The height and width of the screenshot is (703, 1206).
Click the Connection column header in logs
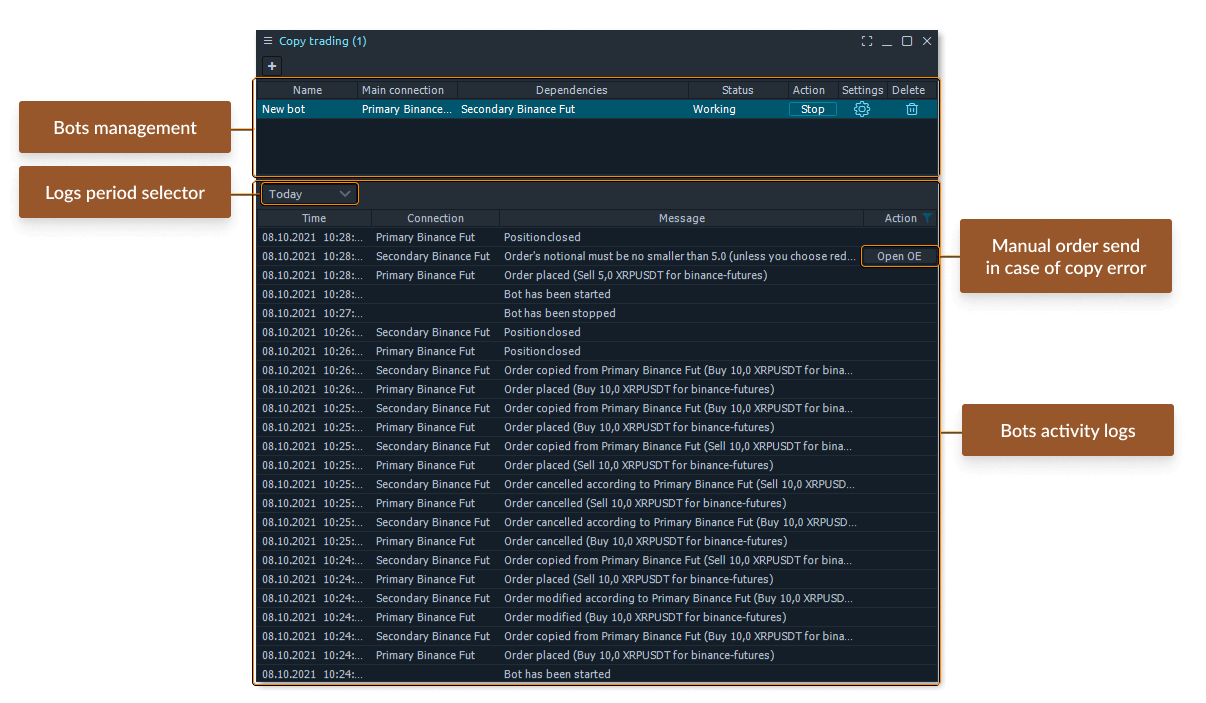(x=435, y=218)
